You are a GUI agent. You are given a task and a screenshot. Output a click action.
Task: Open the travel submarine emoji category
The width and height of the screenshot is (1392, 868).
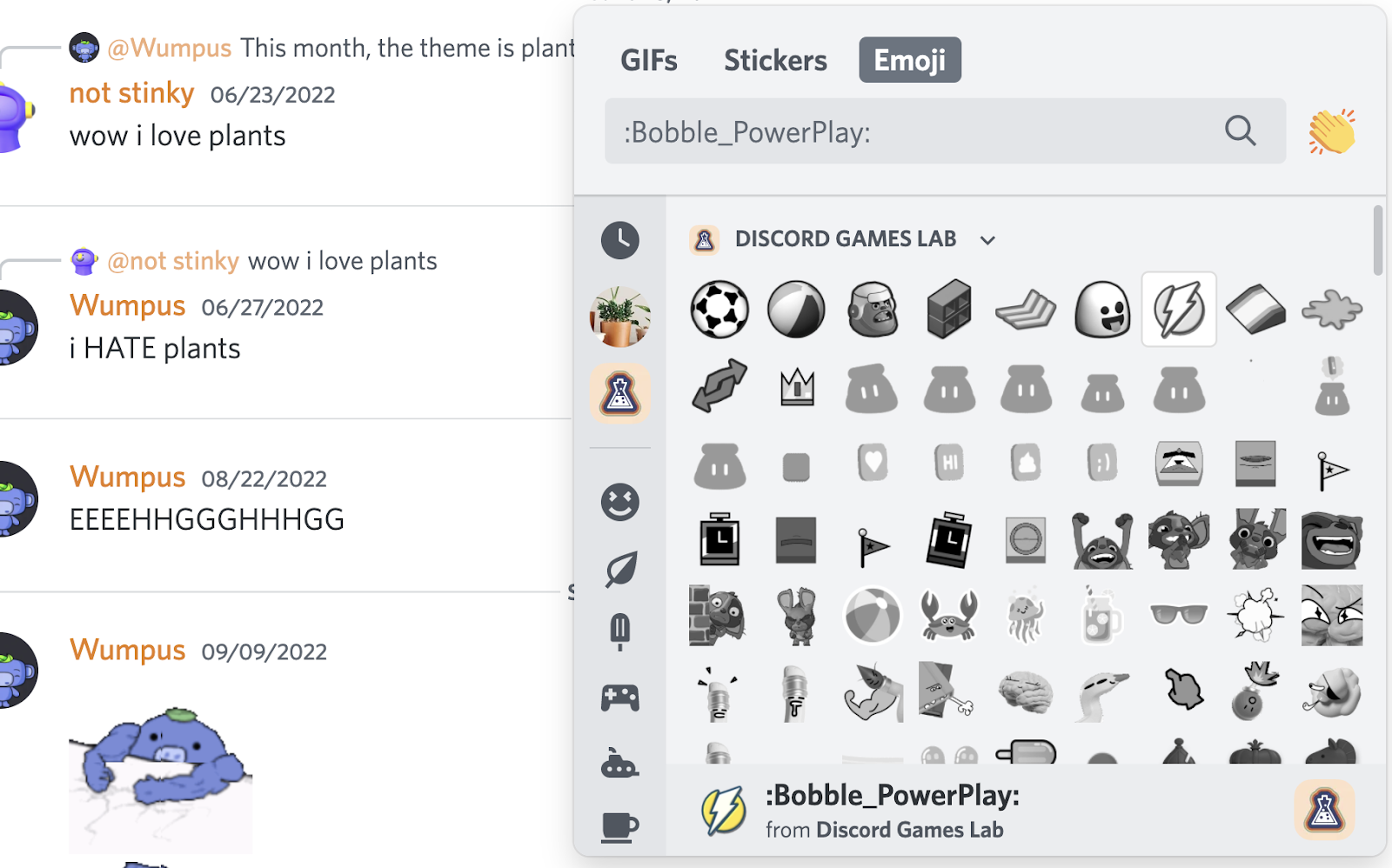[620, 764]
